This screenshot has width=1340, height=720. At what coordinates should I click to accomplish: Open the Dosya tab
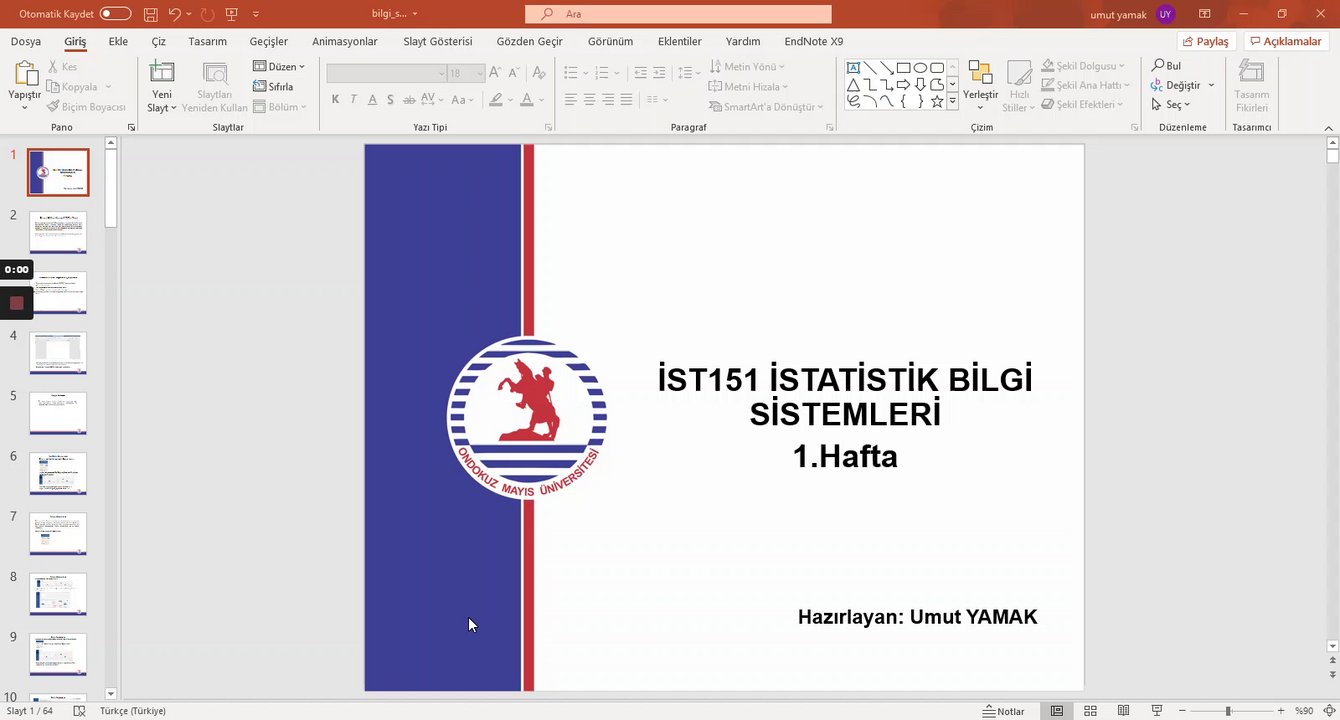click(x=26, y=41)
